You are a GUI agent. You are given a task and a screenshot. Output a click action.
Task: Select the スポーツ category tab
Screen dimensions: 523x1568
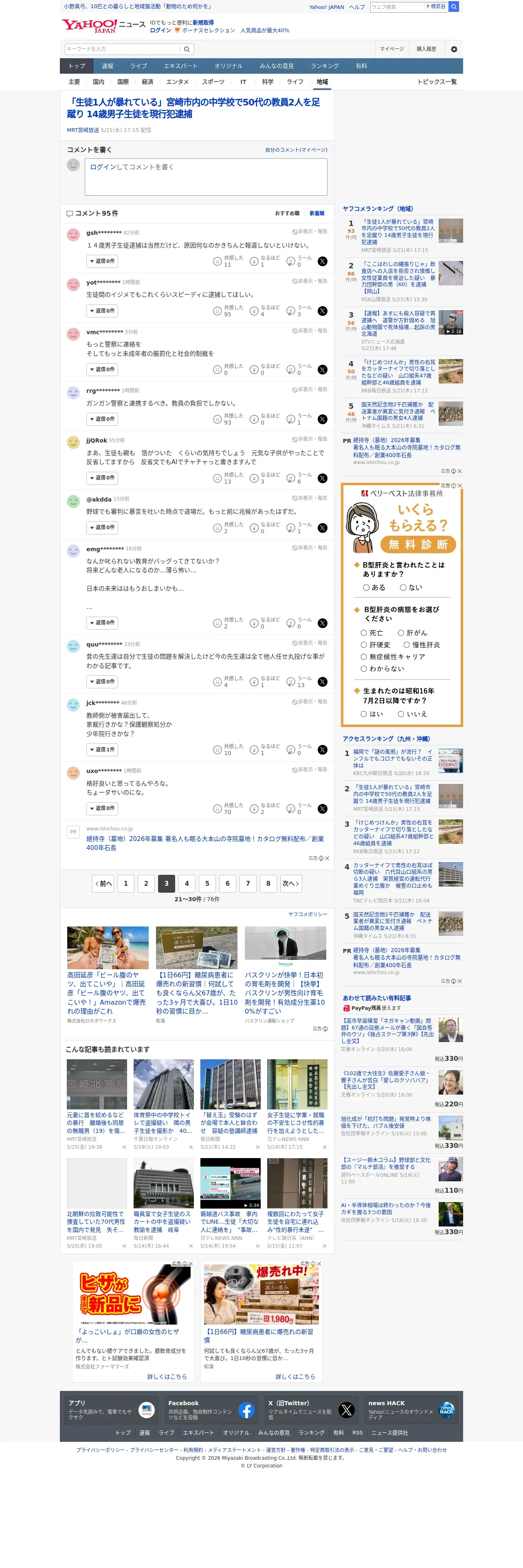213,82
